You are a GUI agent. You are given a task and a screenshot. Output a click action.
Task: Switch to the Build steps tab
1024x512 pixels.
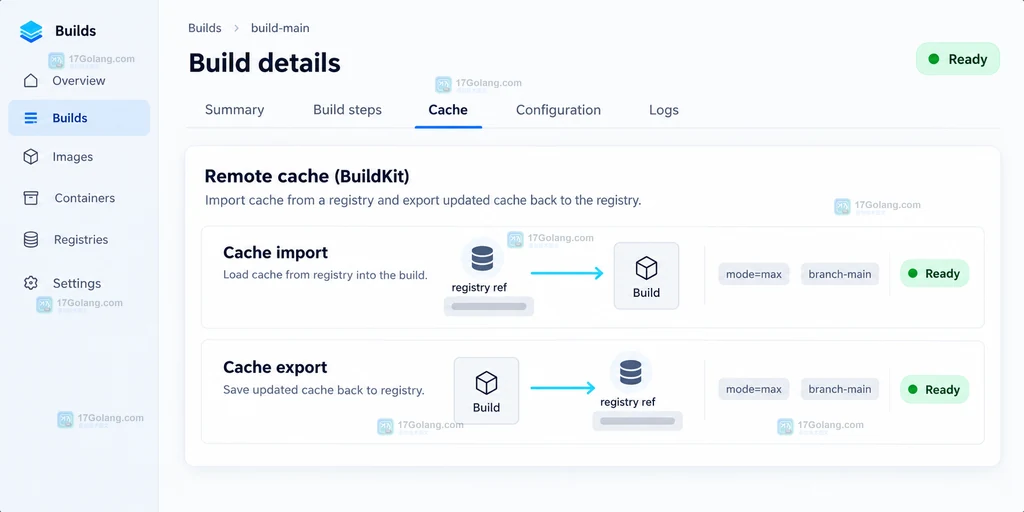(x=347, y=110)
